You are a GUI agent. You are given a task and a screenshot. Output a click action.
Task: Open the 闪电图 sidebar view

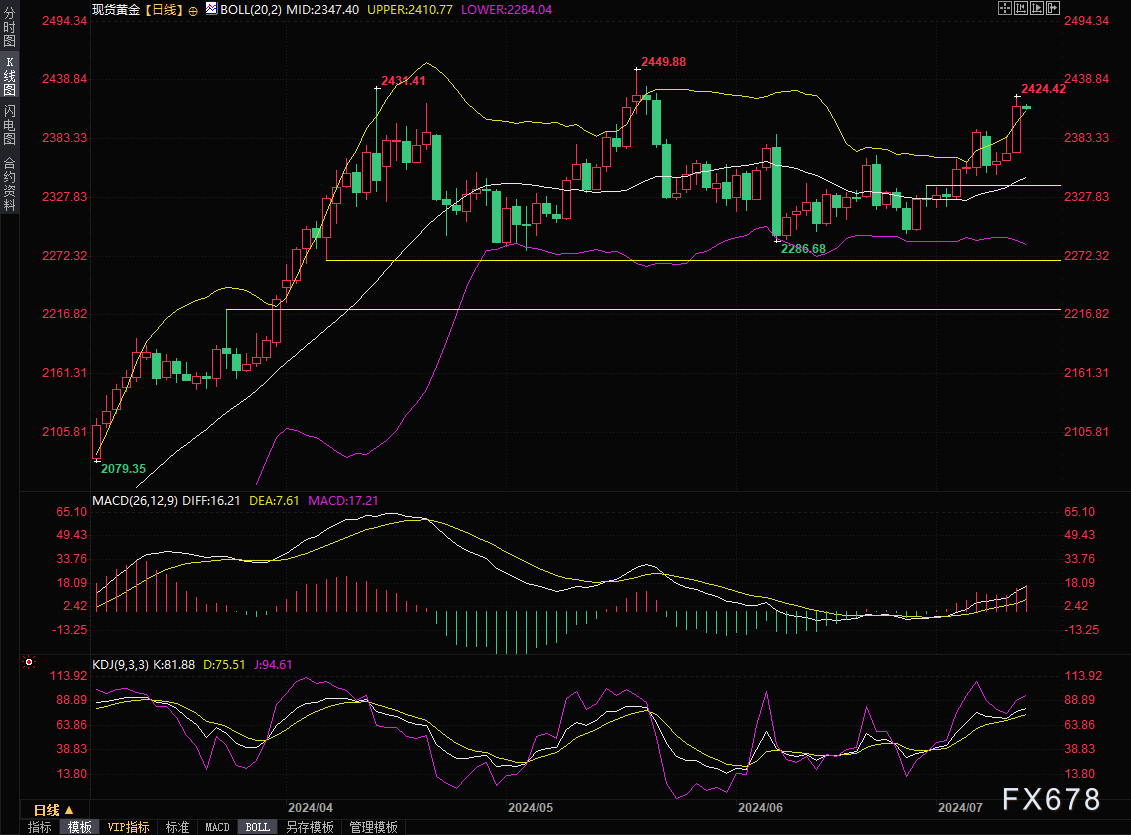tap(9, 125)
